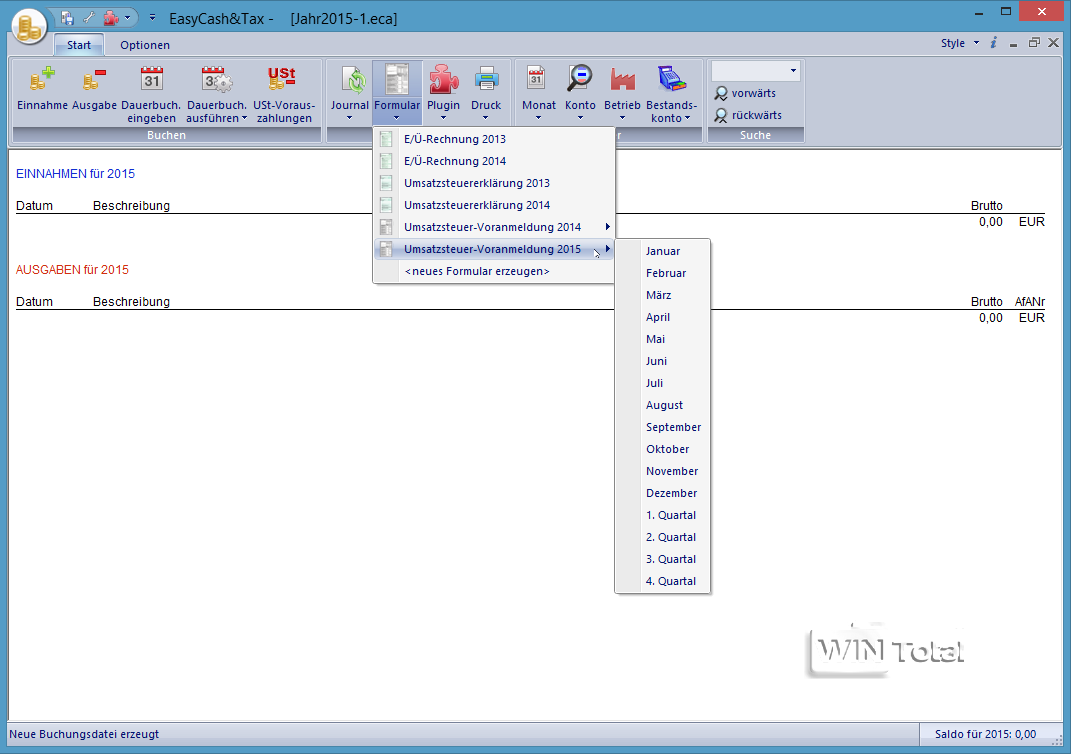Image resolution: width=1071 pixels, height=754 pixels.
Task: Open the Journal view icon
Action: [350, 80]
